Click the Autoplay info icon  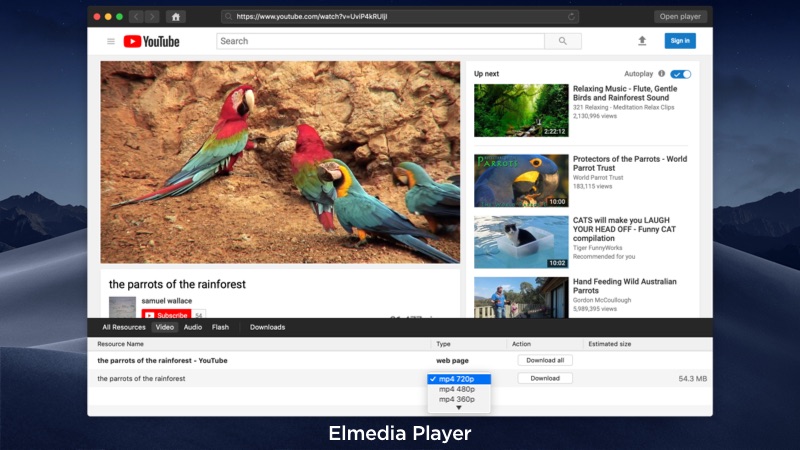tap(661, 73)
